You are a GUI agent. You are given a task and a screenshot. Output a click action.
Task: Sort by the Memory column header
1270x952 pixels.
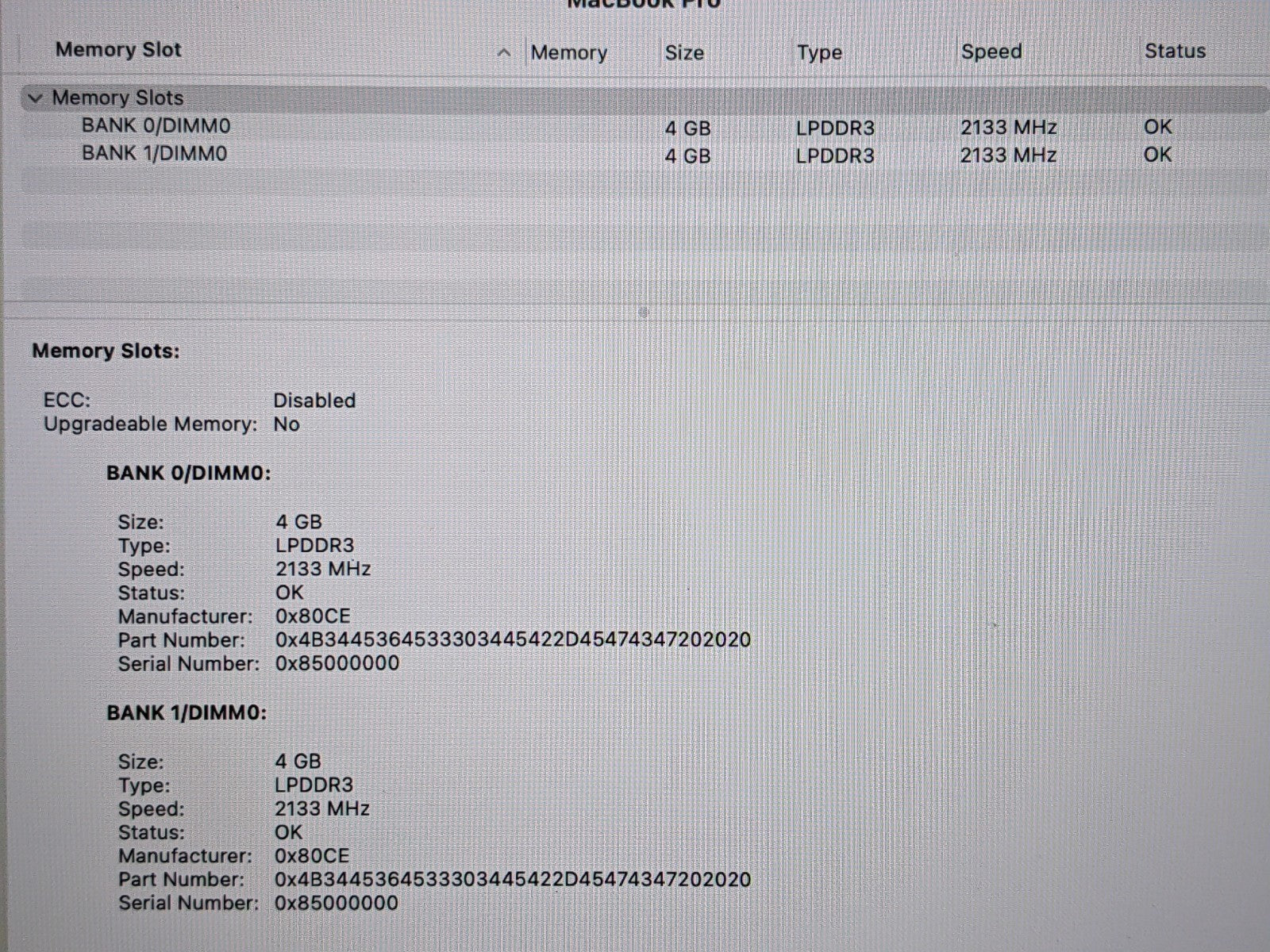(568, 53)
